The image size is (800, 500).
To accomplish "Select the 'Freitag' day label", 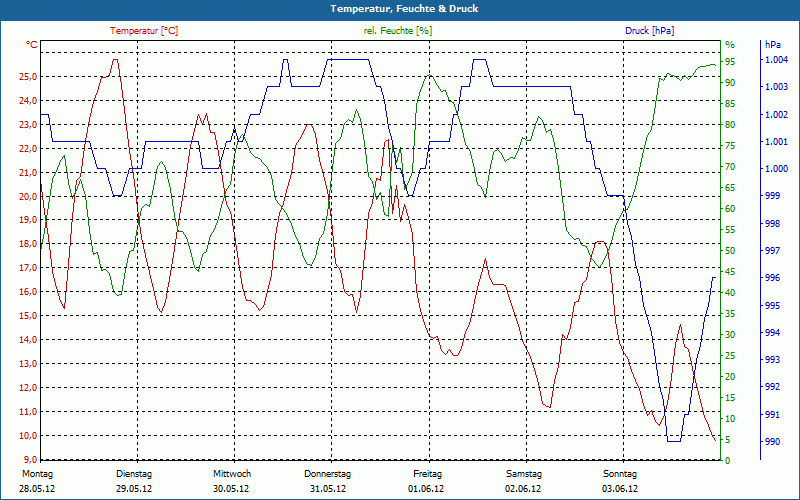I will tap(428, 474).
